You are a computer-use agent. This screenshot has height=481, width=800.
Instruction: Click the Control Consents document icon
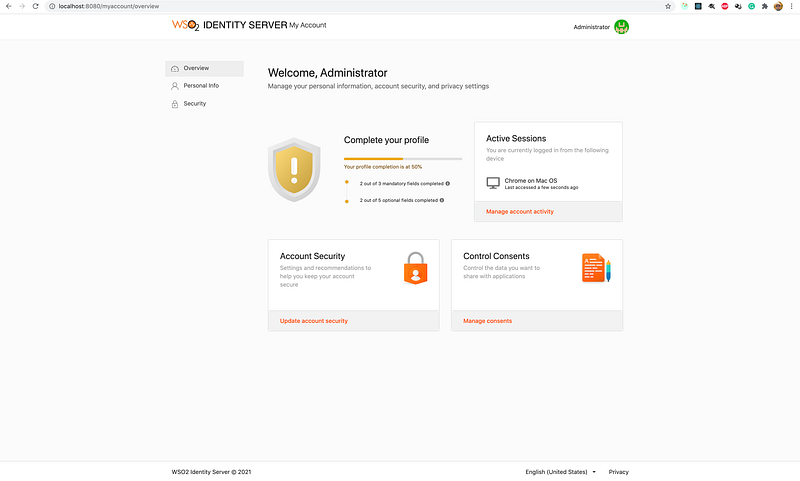596,268
